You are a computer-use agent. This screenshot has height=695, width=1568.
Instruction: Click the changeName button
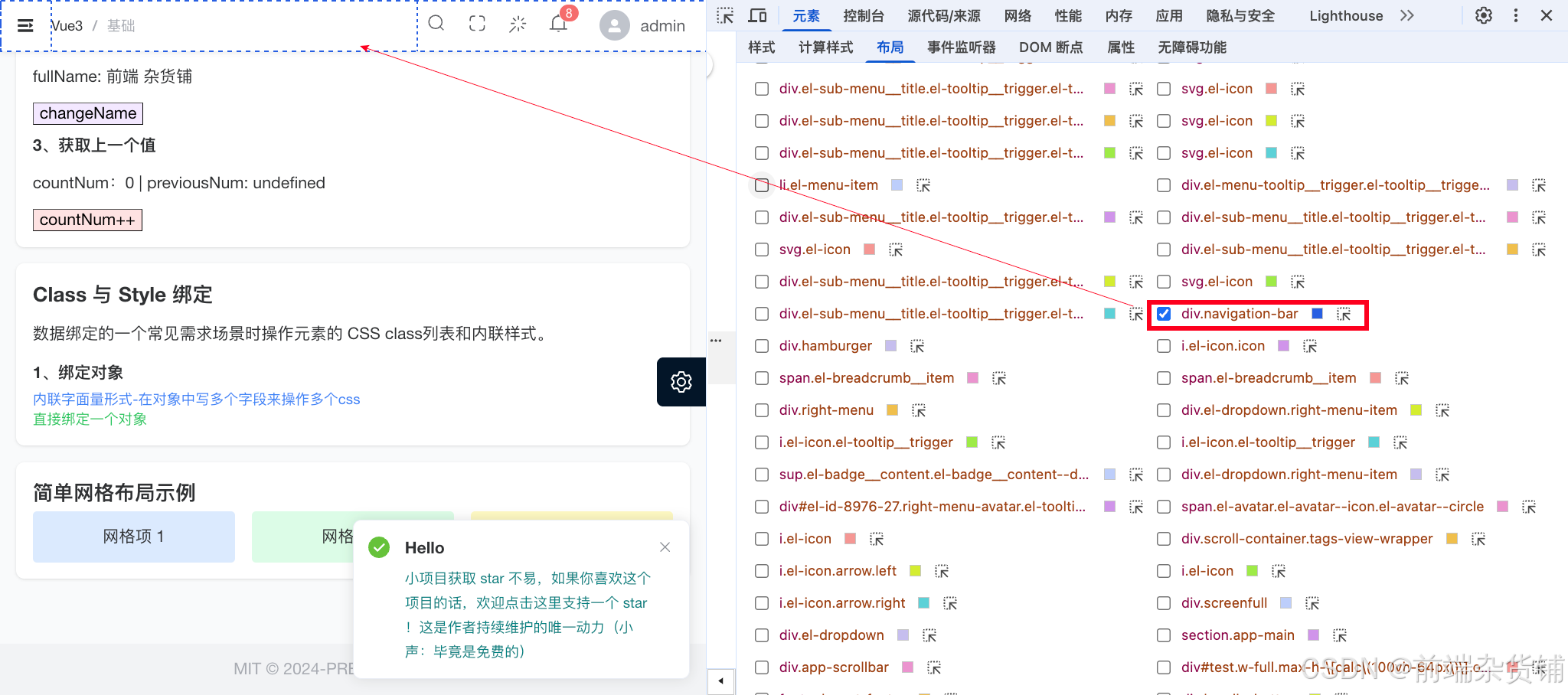88,113
